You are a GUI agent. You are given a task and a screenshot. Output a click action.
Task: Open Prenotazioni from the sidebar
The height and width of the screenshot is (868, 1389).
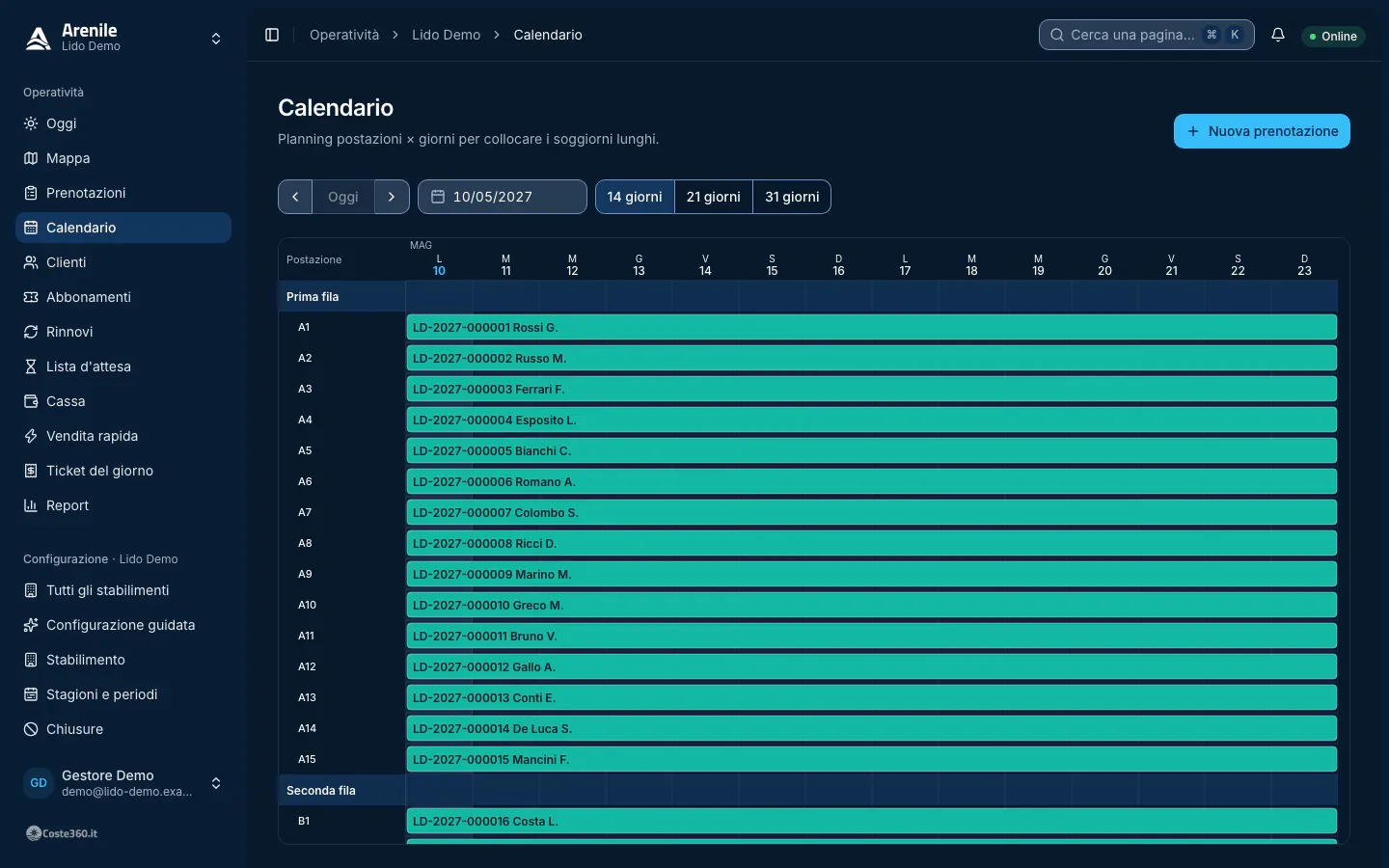coord(123,193)
